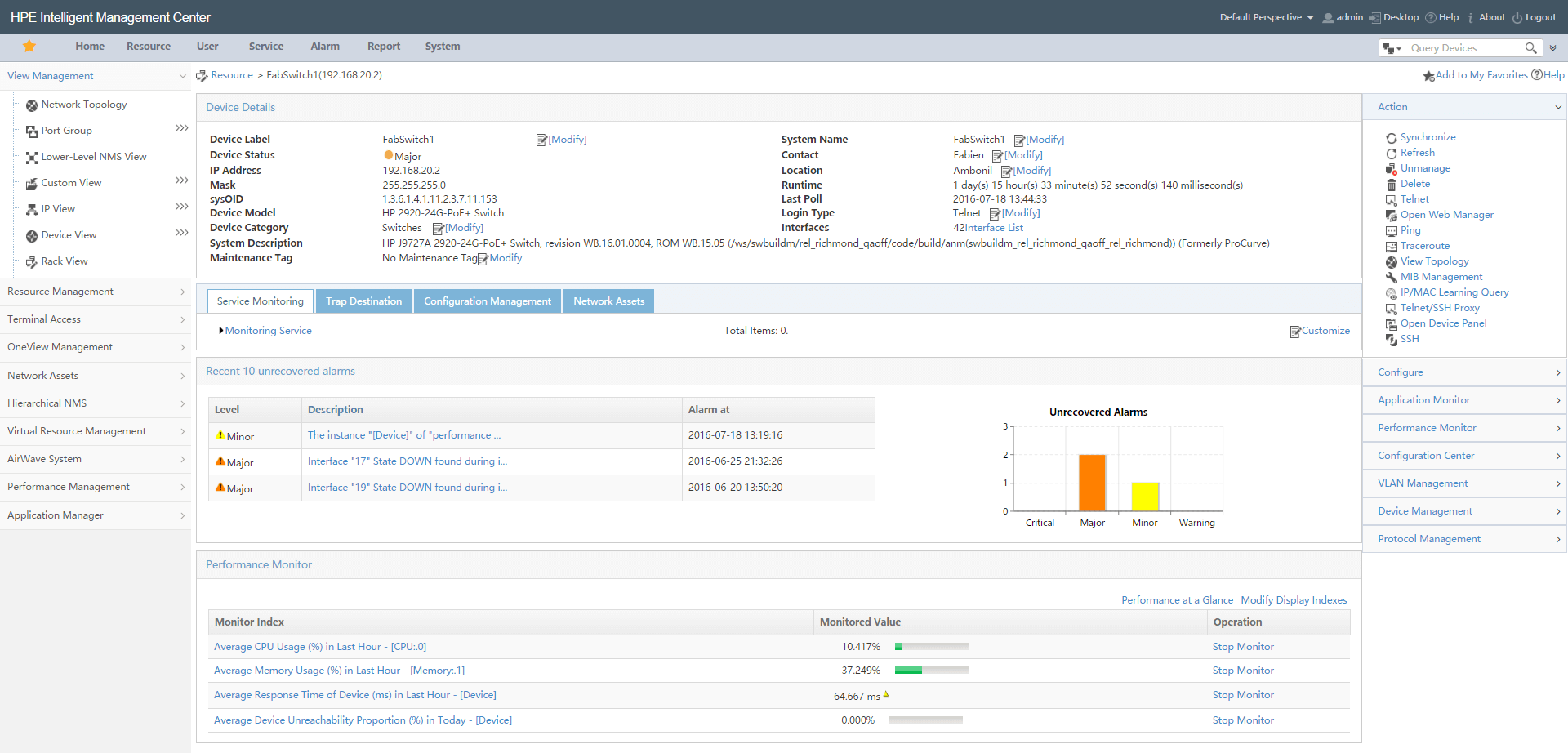
Task: Select the Service Monitoring tab
Action: (261, 301)
